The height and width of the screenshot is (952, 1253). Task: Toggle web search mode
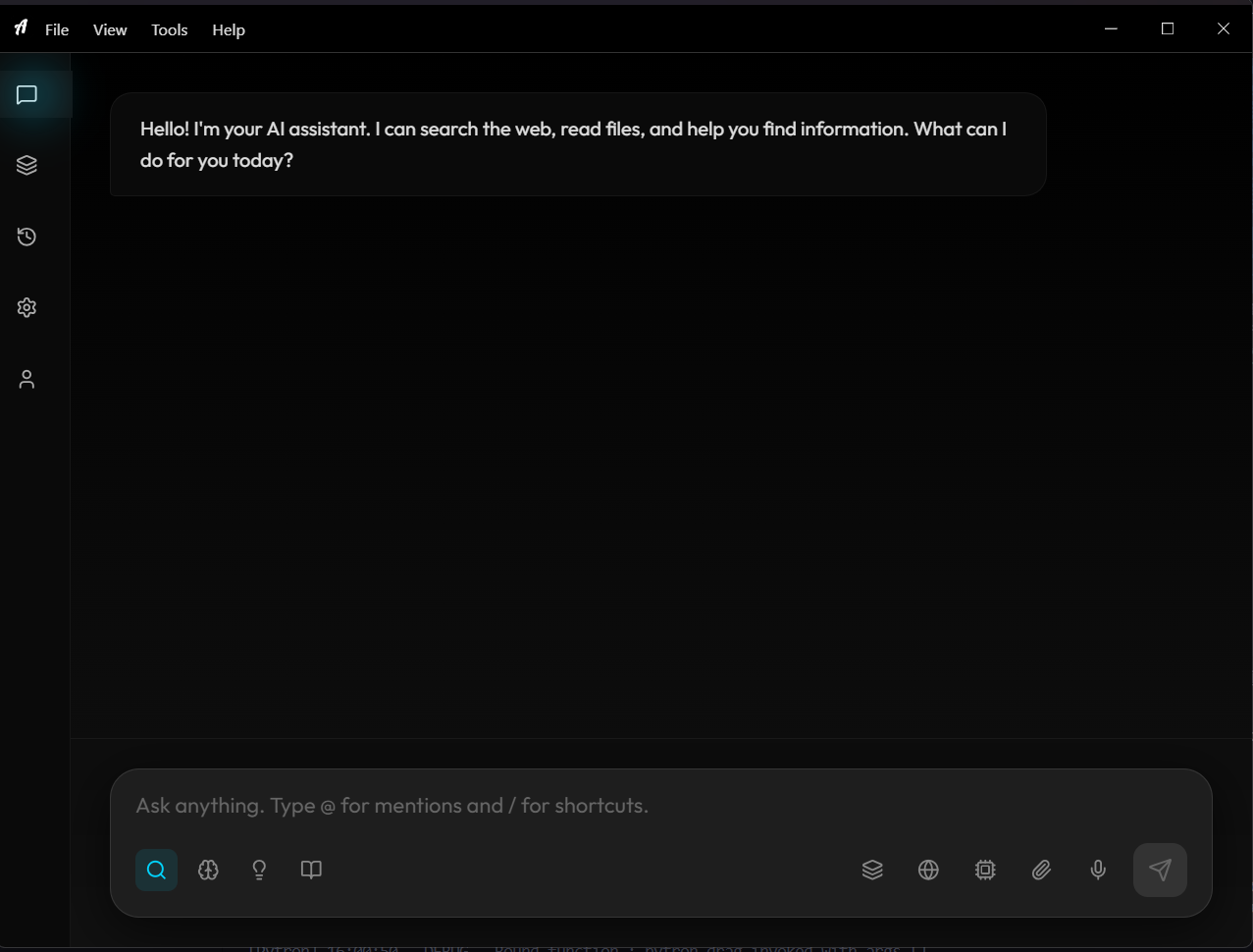click(x=156, y=870)
